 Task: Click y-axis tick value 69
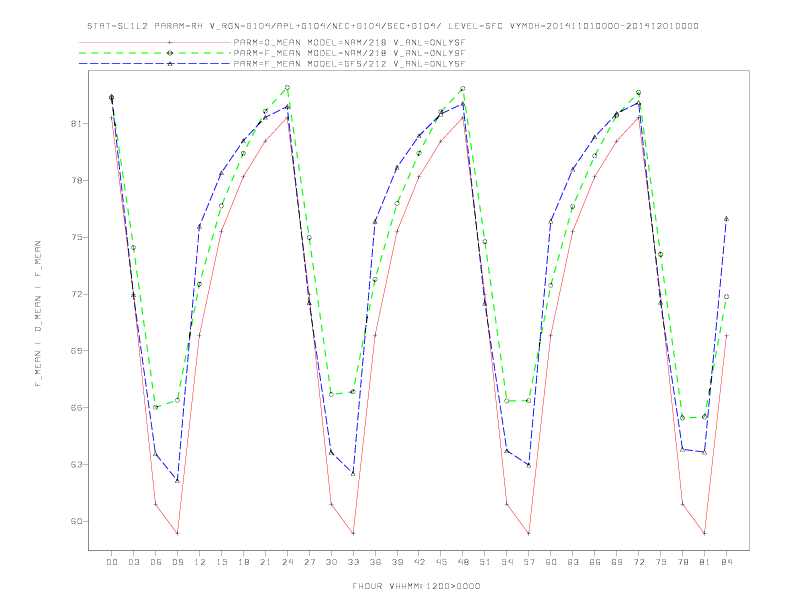click(x=76, y=350)
